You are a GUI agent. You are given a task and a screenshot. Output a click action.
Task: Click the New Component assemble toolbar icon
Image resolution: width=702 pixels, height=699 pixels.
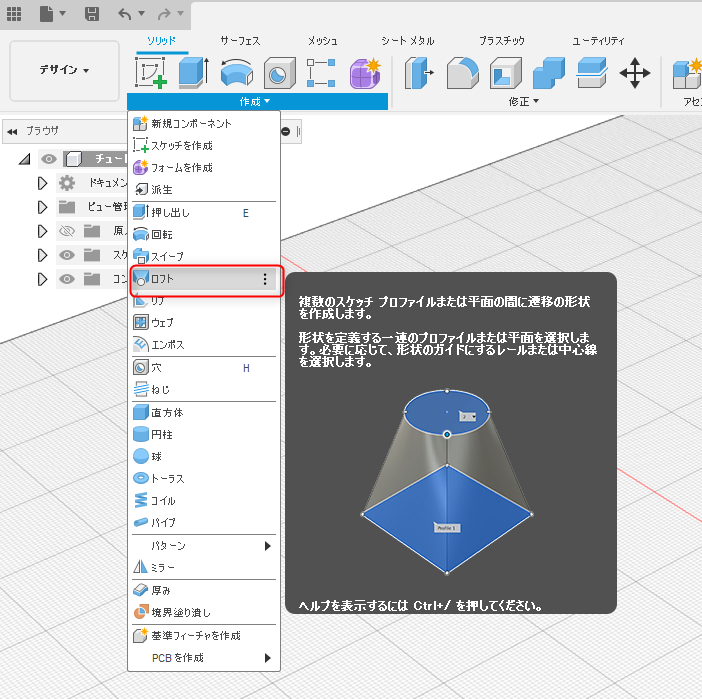(x=687, y=73)
